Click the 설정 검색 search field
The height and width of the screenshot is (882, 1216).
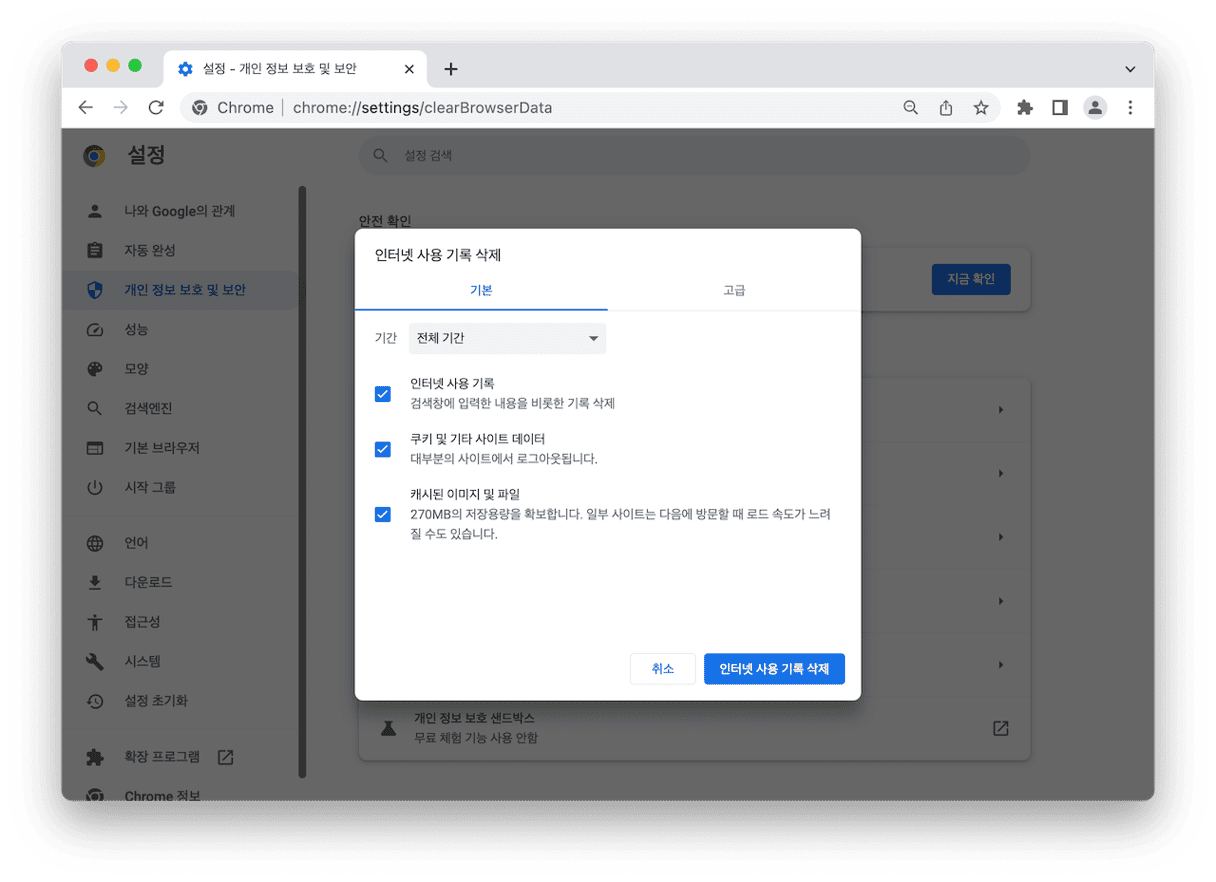694,156
